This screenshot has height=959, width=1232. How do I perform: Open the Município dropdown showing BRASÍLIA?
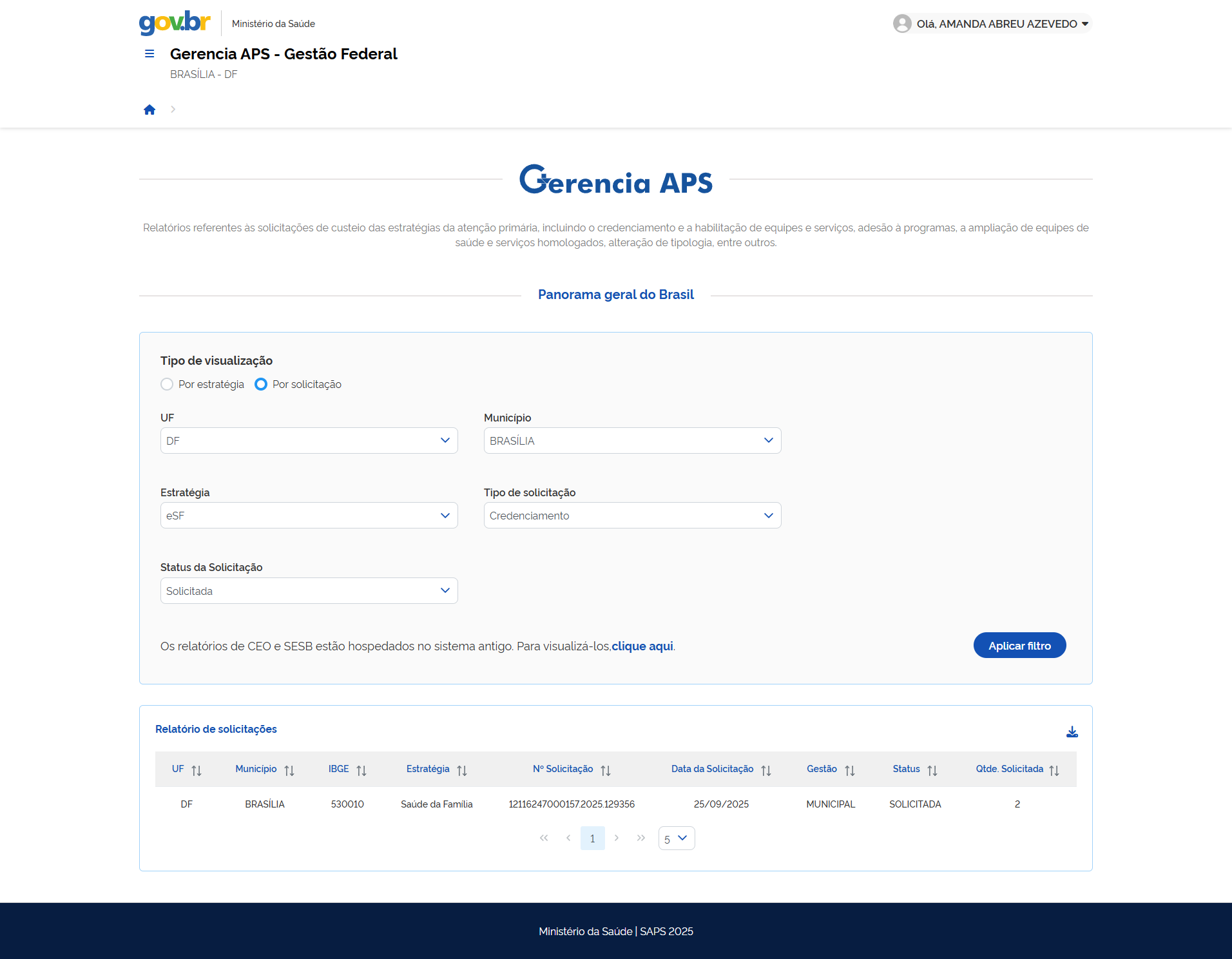click(632, 441)
